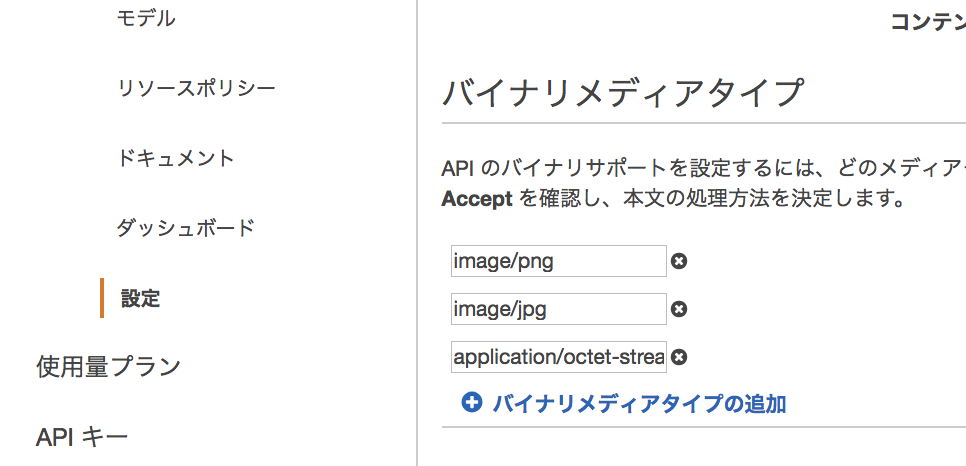This screenshot has width=966, height=466.
Task: Click the blue plus circle icon
Action: pyautogui.click(x=471, y=403)
